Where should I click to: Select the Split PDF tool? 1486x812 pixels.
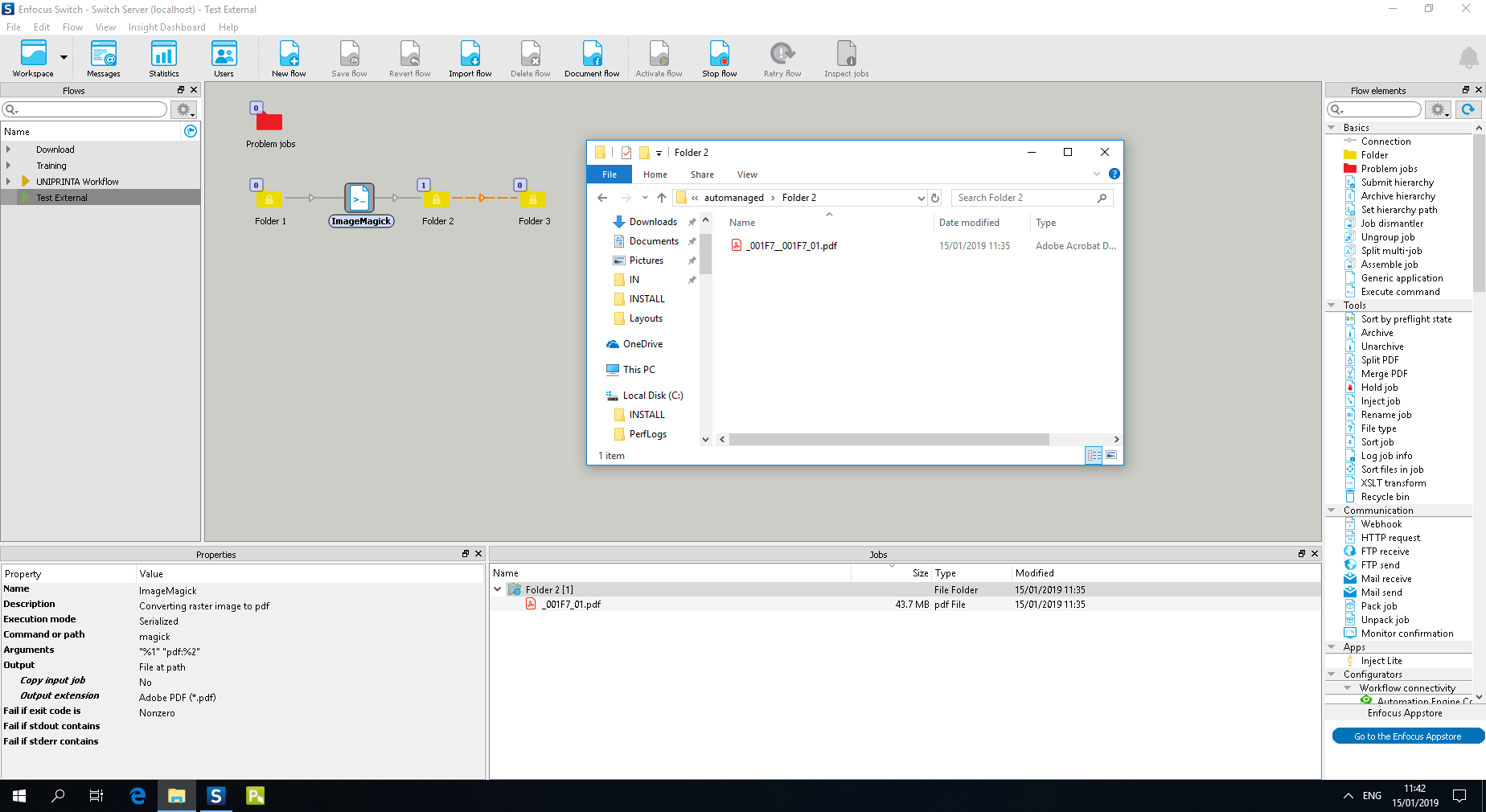[x=1379, y=360]
